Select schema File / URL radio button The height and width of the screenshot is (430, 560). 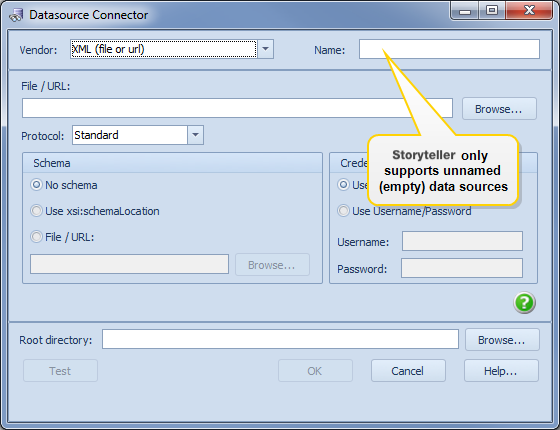pos(36,237)
